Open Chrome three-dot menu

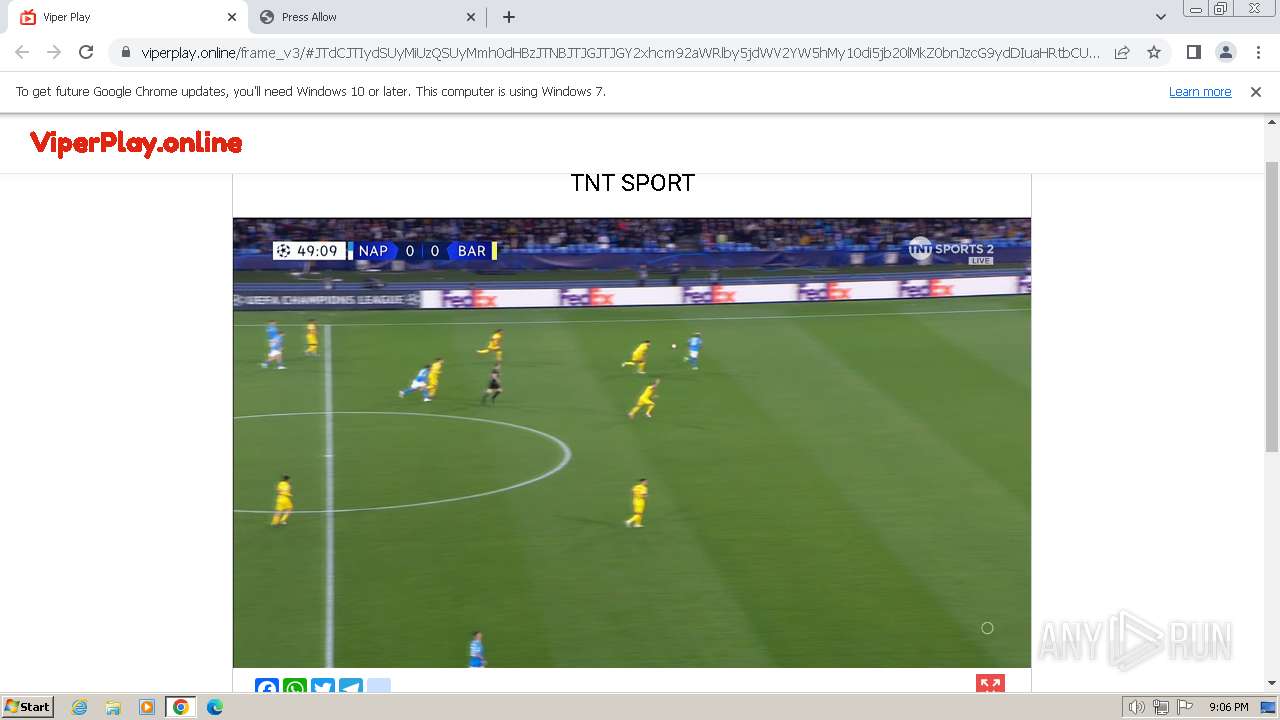pyautogui.click(x=1258, y=52)
